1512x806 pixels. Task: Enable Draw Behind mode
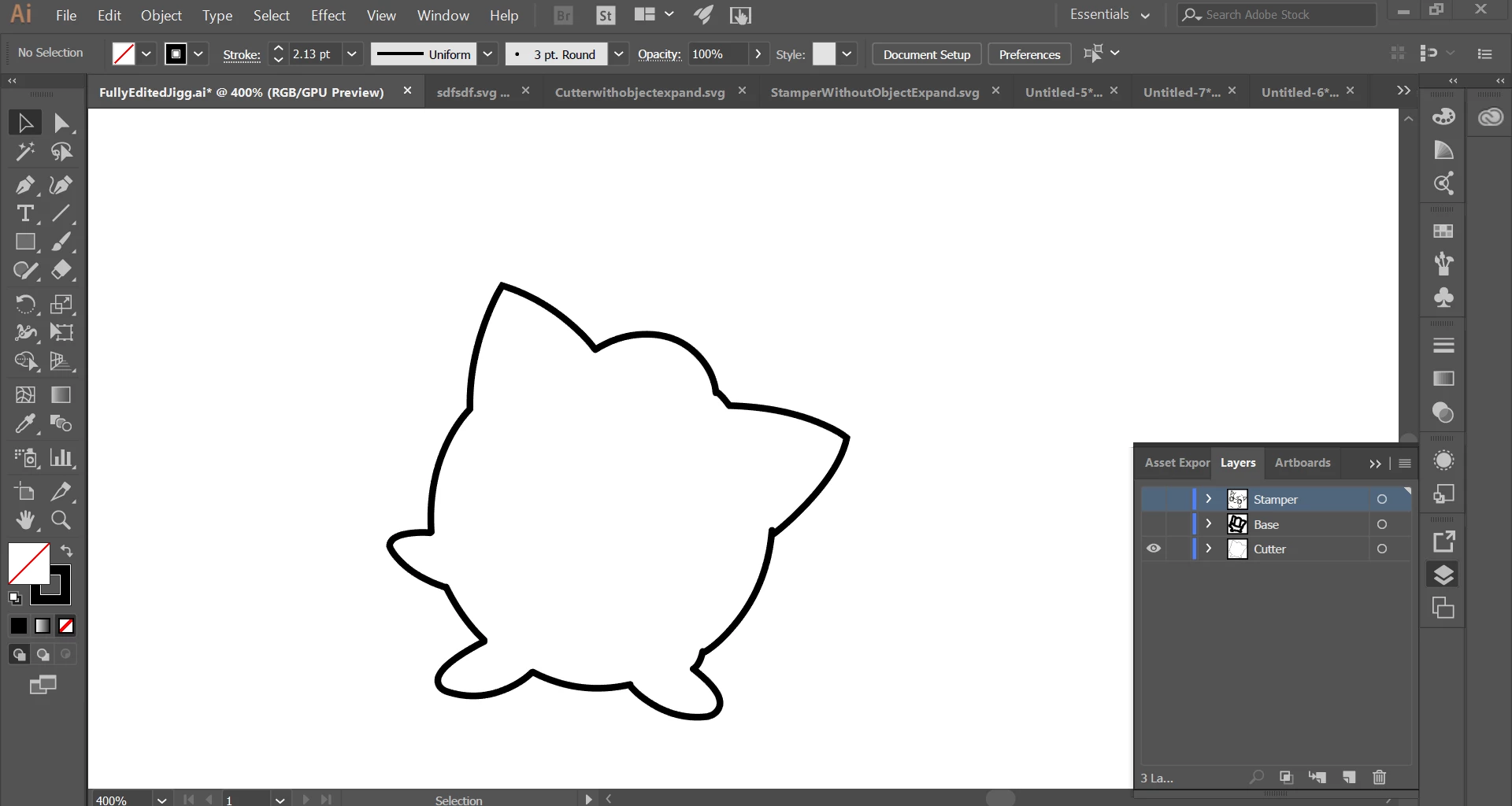43,654
